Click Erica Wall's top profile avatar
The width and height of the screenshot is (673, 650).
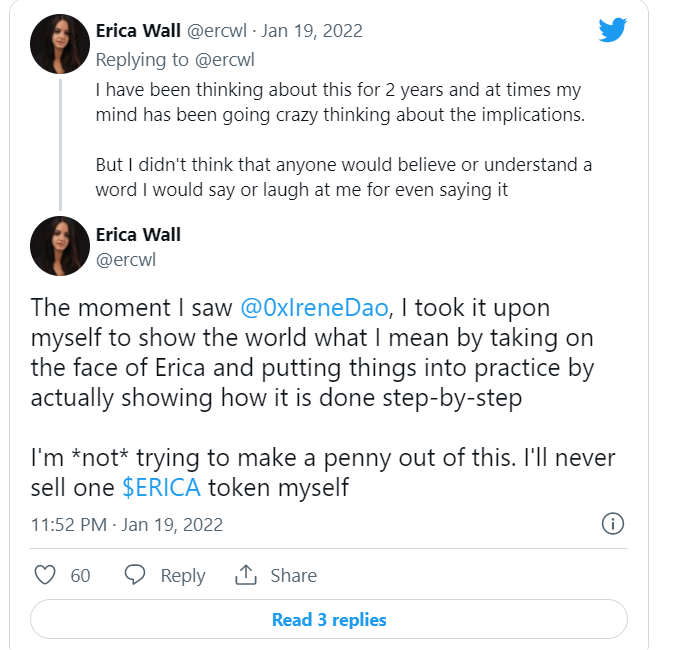coord(60,44)
